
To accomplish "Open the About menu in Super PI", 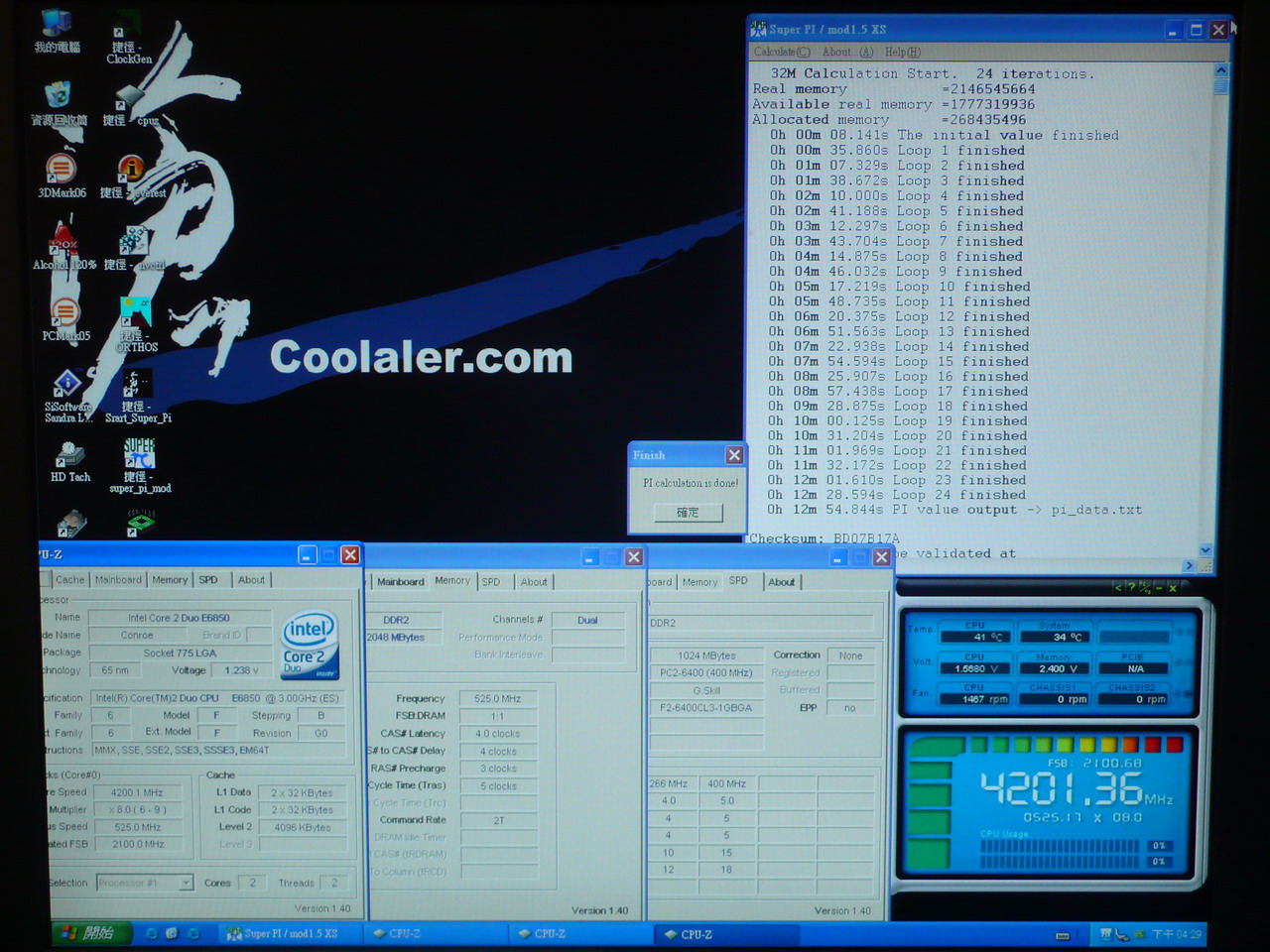I will [847, 52].
